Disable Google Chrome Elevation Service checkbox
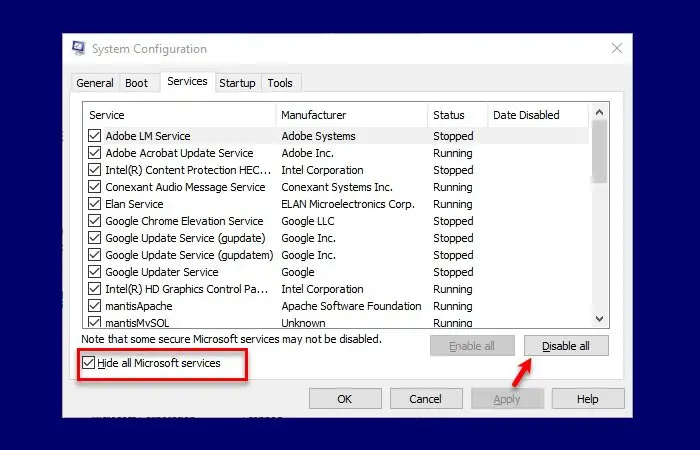The height and width of the screenshot is (450, 700). pos(95,221)
